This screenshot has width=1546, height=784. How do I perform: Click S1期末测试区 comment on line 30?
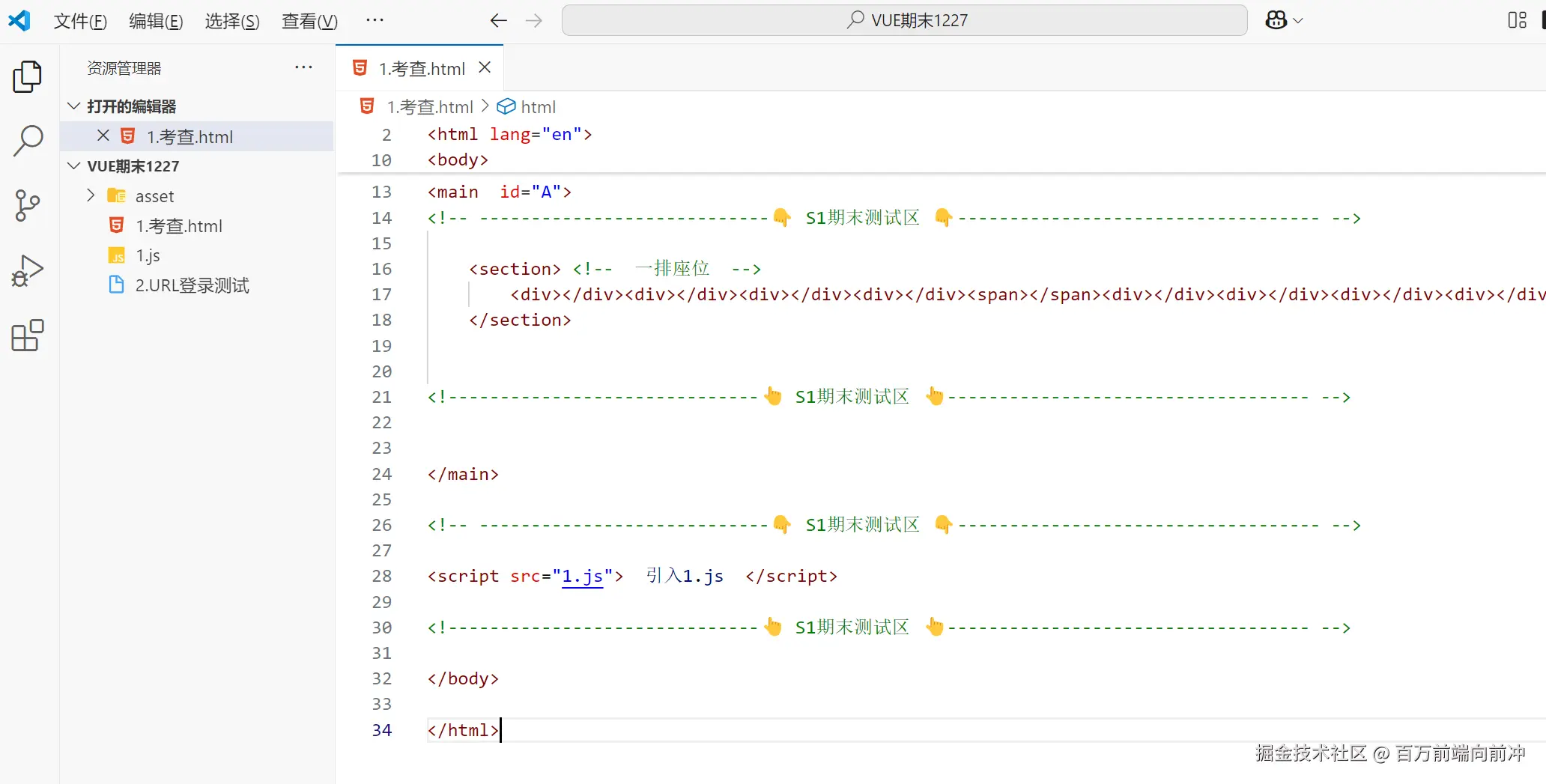click(852, 627)
